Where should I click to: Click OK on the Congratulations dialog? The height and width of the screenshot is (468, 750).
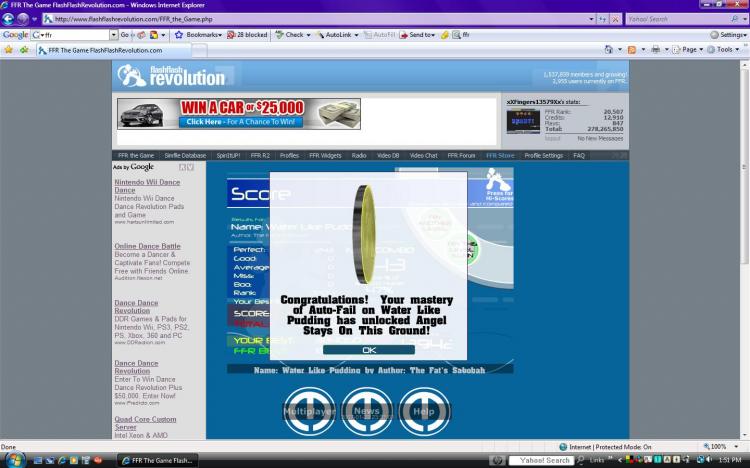tap(369, 350)
